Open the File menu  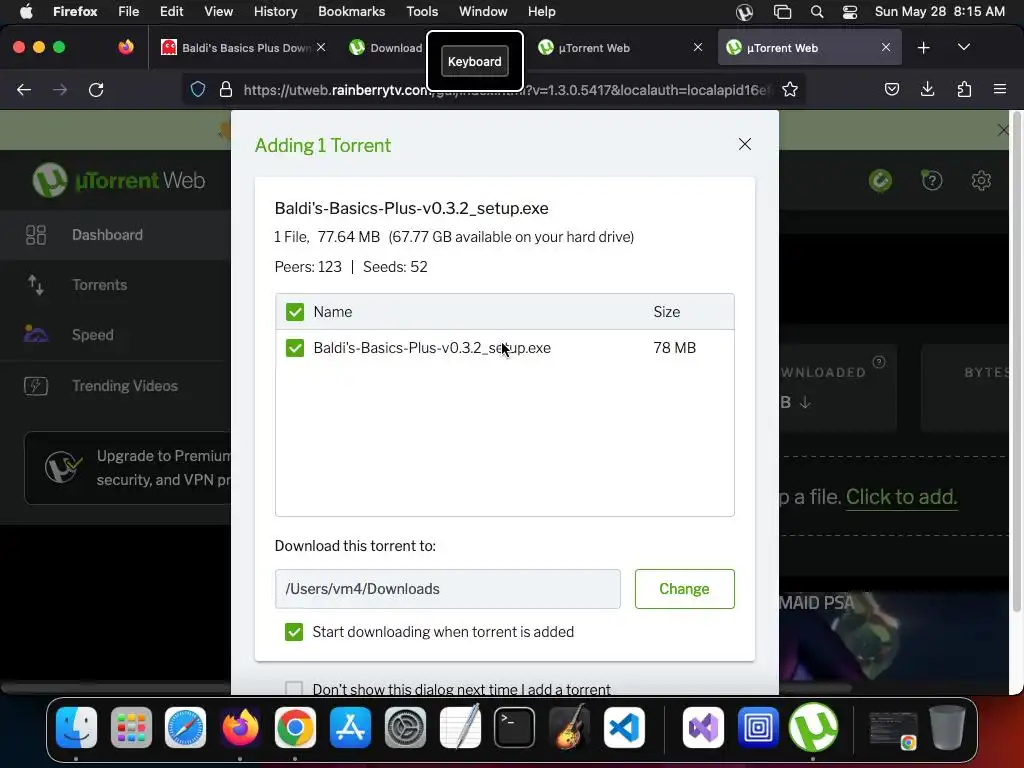click(128, 12)
